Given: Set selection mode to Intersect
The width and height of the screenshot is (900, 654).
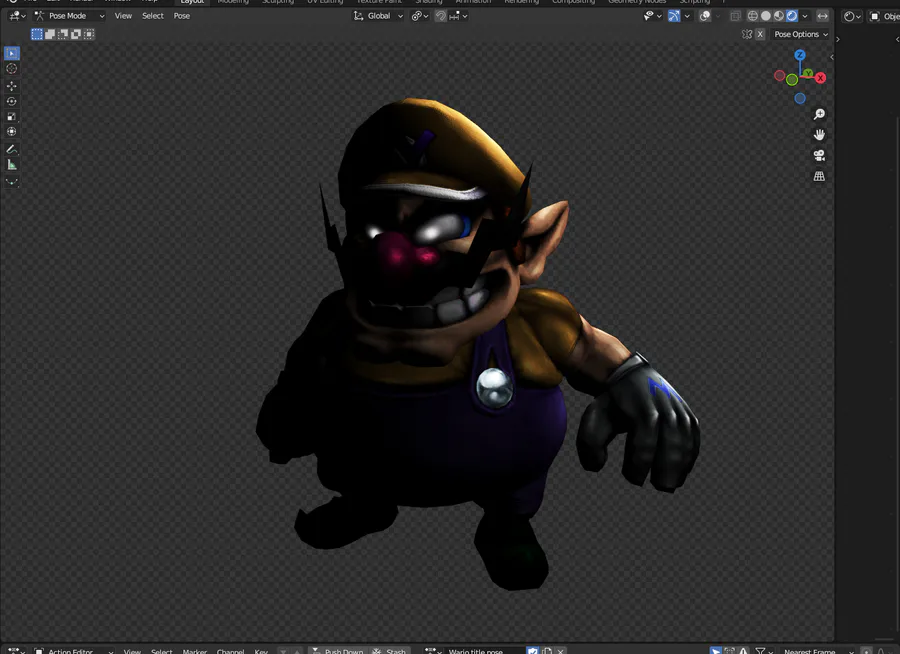Looking at the screenshot, I should pos(88,34).
